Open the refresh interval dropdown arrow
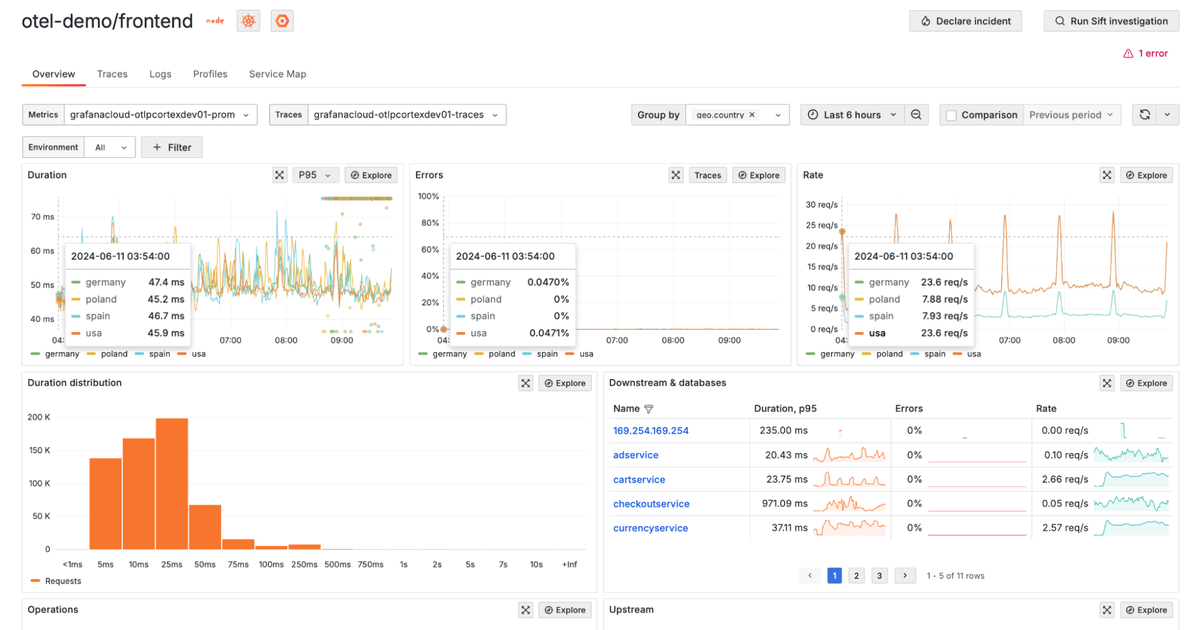1200x630 pixels. 1167,115
